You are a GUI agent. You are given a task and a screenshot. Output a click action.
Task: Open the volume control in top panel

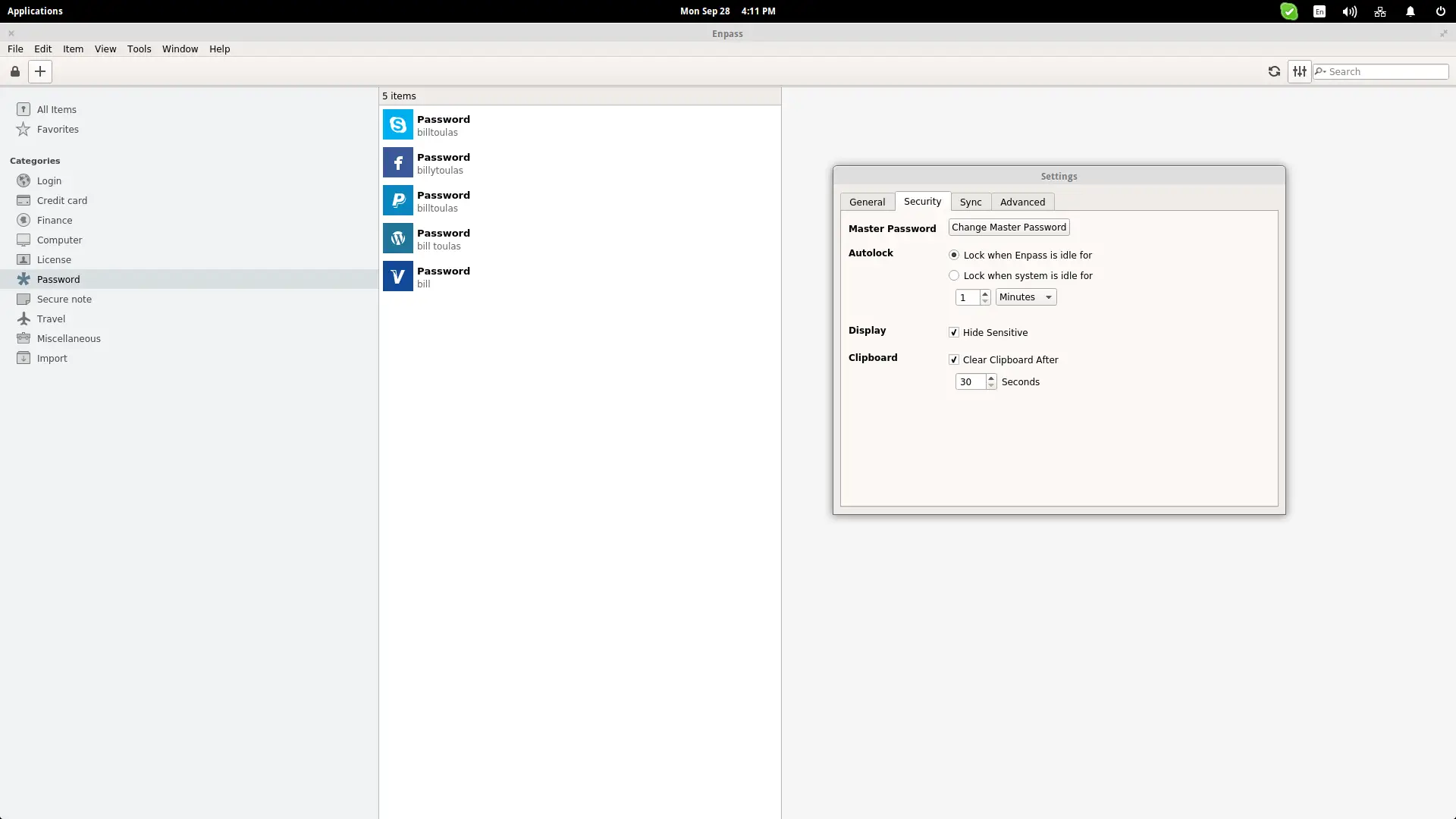(1350, 11)
